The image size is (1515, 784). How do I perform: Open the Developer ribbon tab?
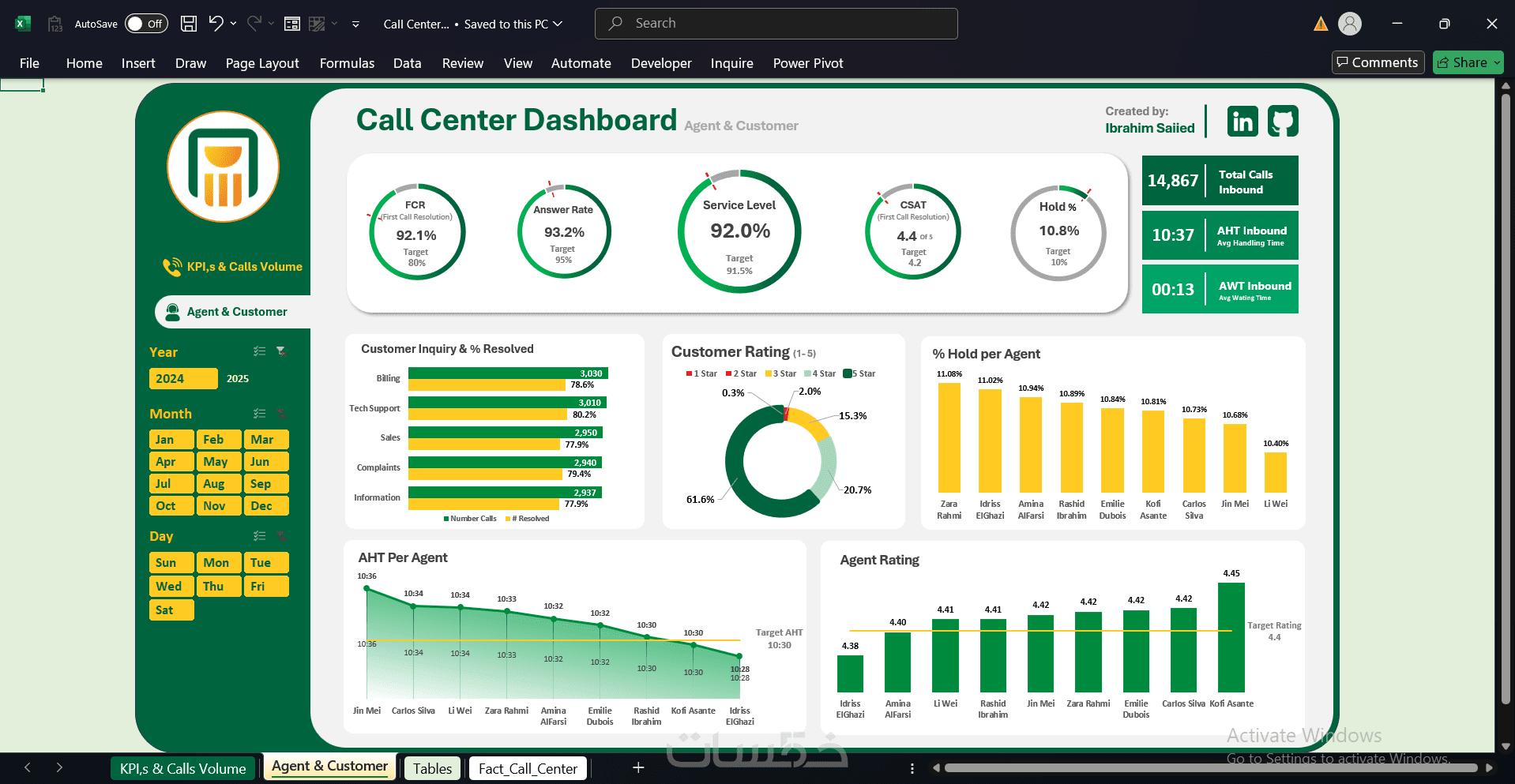click(661, 63)
